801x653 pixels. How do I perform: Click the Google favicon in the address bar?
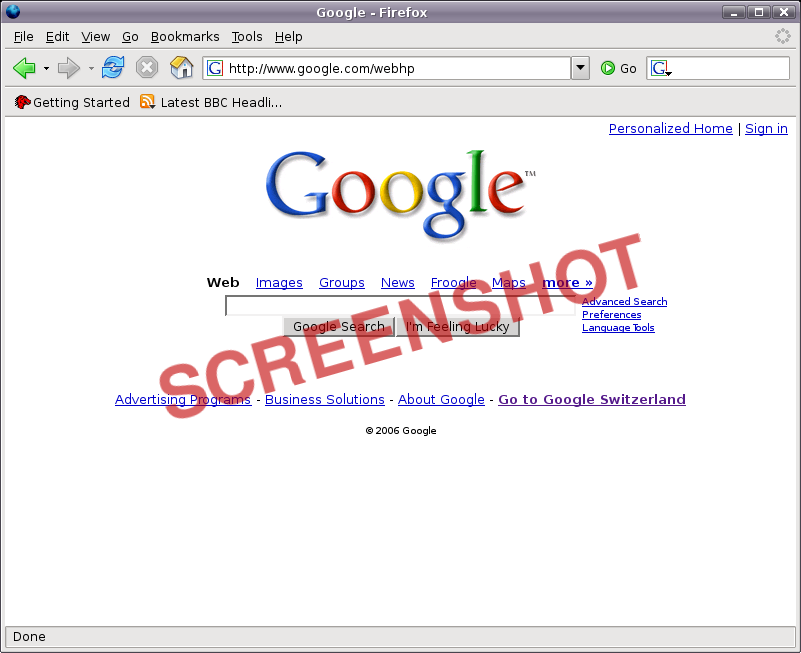[215, 68]
